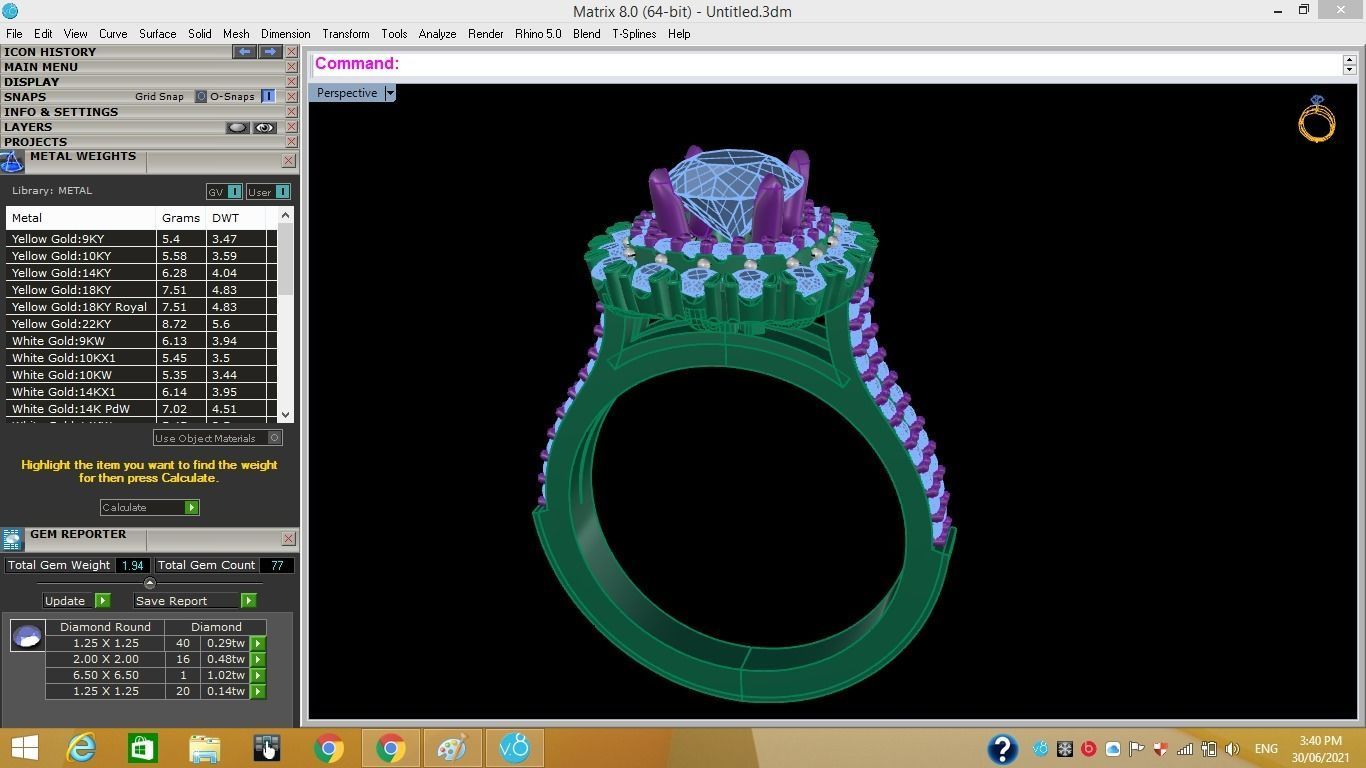Click green arrow for 0.48tw row
This screenshot has height=768, width=1366.
258,659
